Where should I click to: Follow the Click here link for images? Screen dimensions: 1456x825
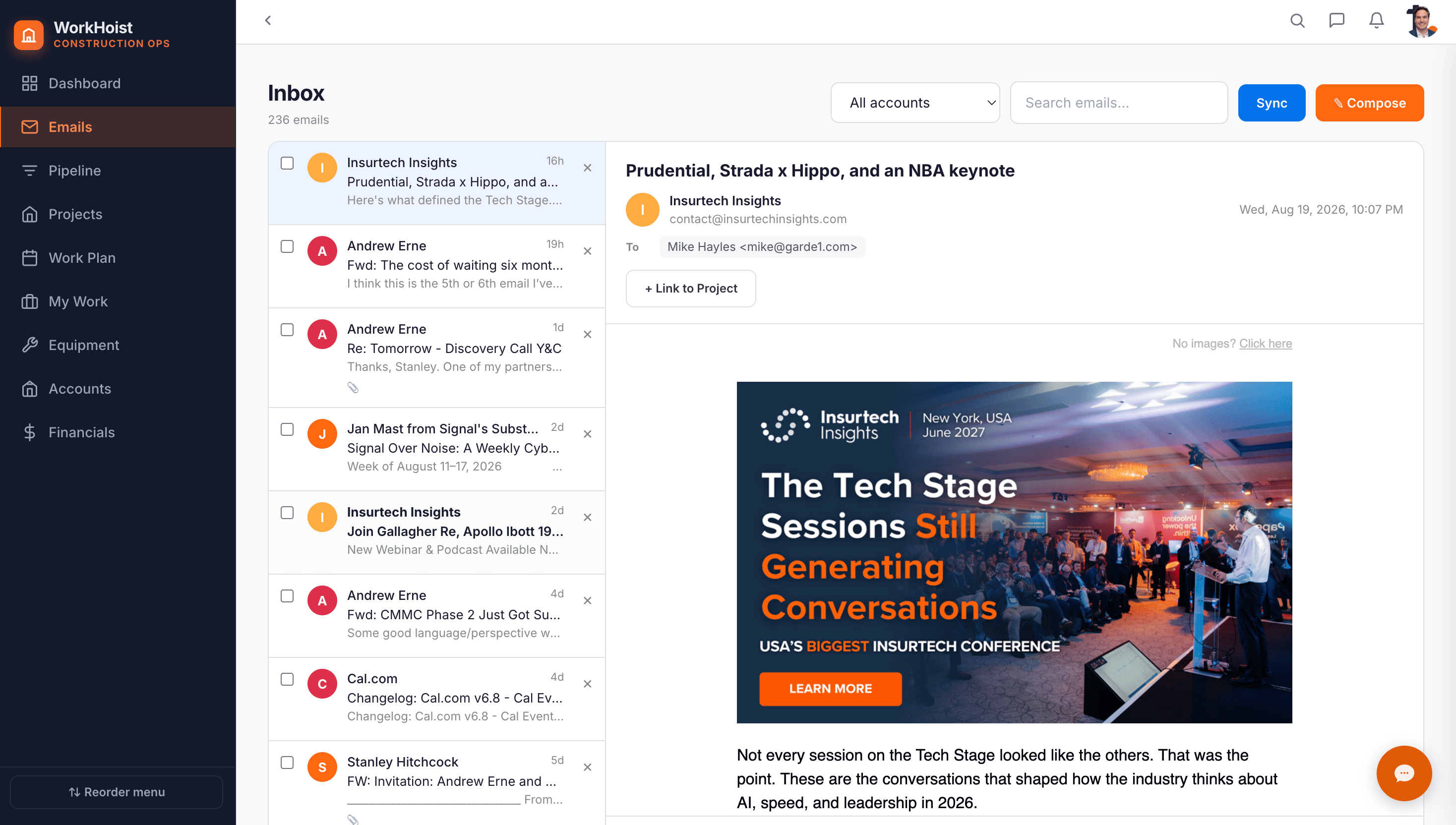click(x=1266, y=344)
